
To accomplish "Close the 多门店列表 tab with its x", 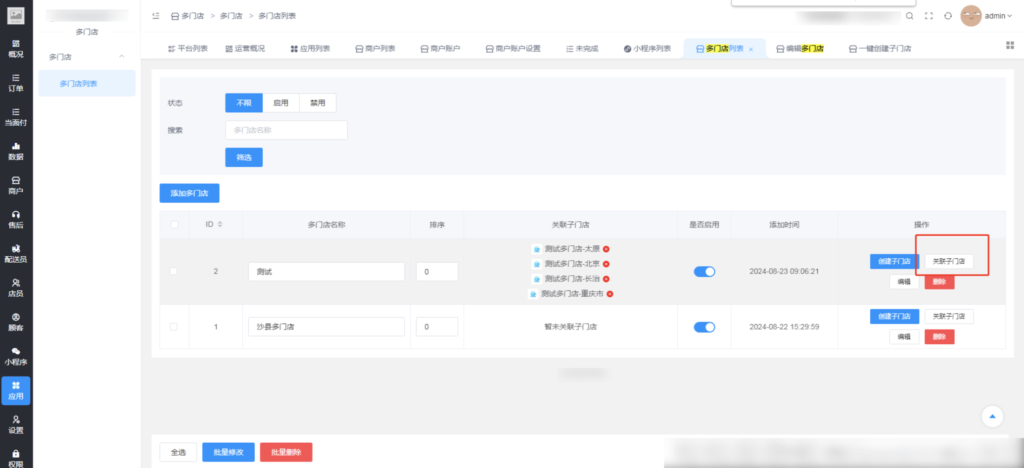I will pos(751,49).
